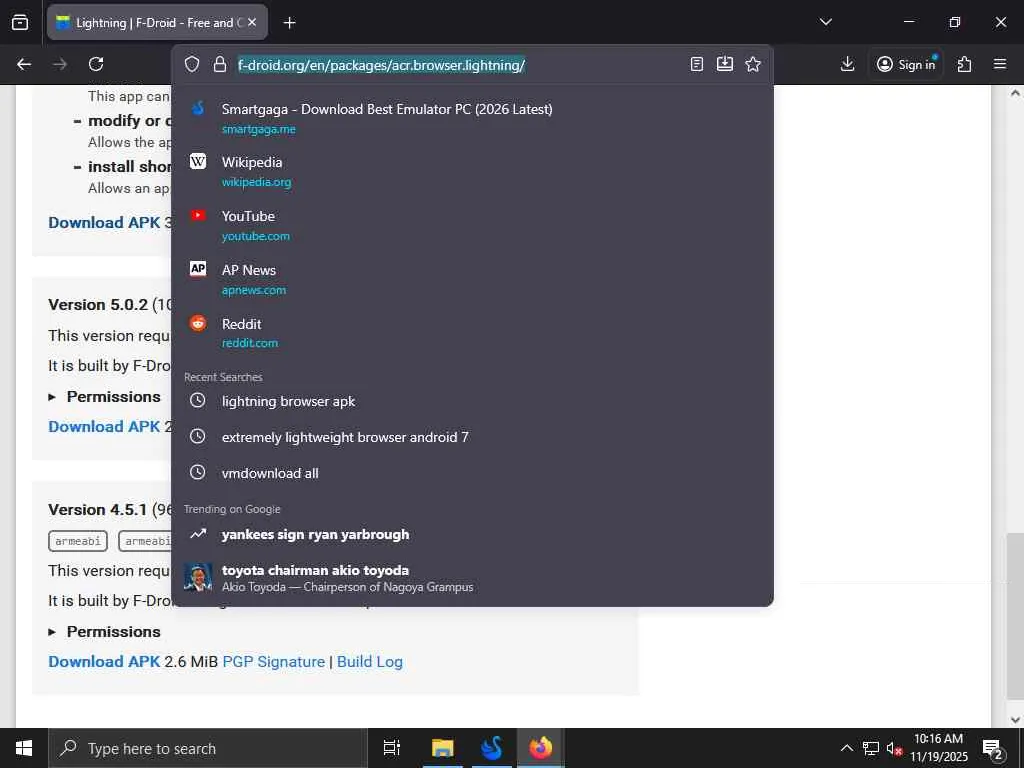Select the YouTube suggestion
Screen dimensions: 1024x768
tap(472, 225)
